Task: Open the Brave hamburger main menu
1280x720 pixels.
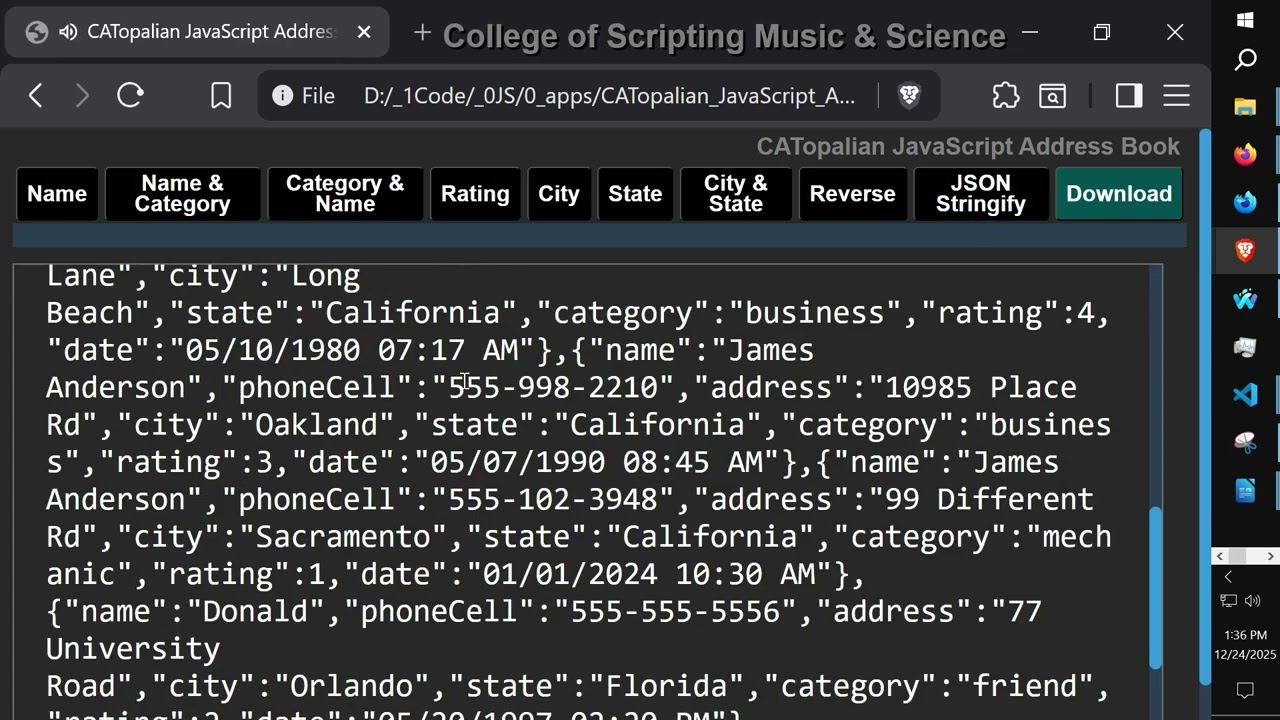Action: pos(1176,95)
